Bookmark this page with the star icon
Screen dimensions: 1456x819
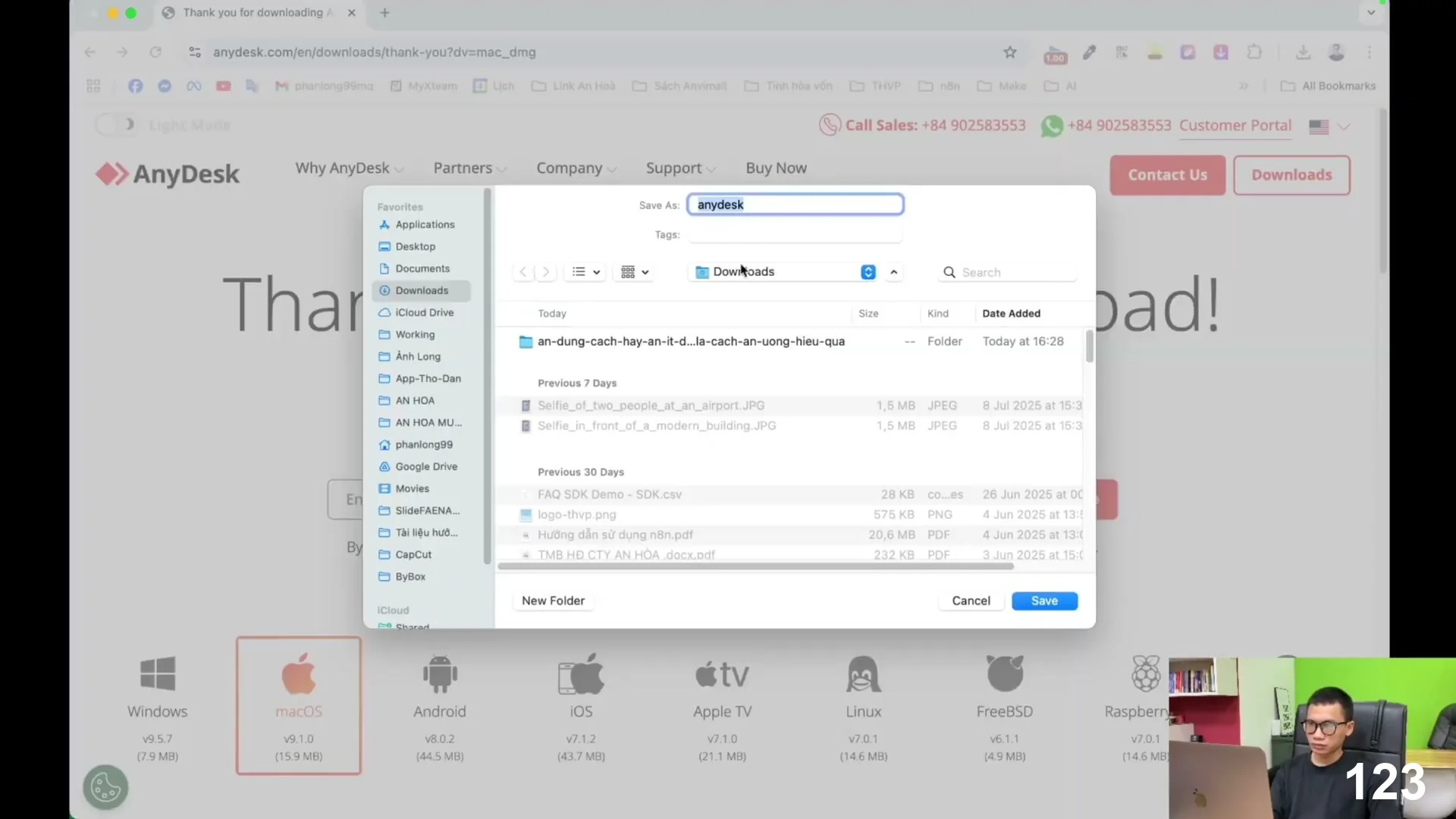coord(1009,52)
